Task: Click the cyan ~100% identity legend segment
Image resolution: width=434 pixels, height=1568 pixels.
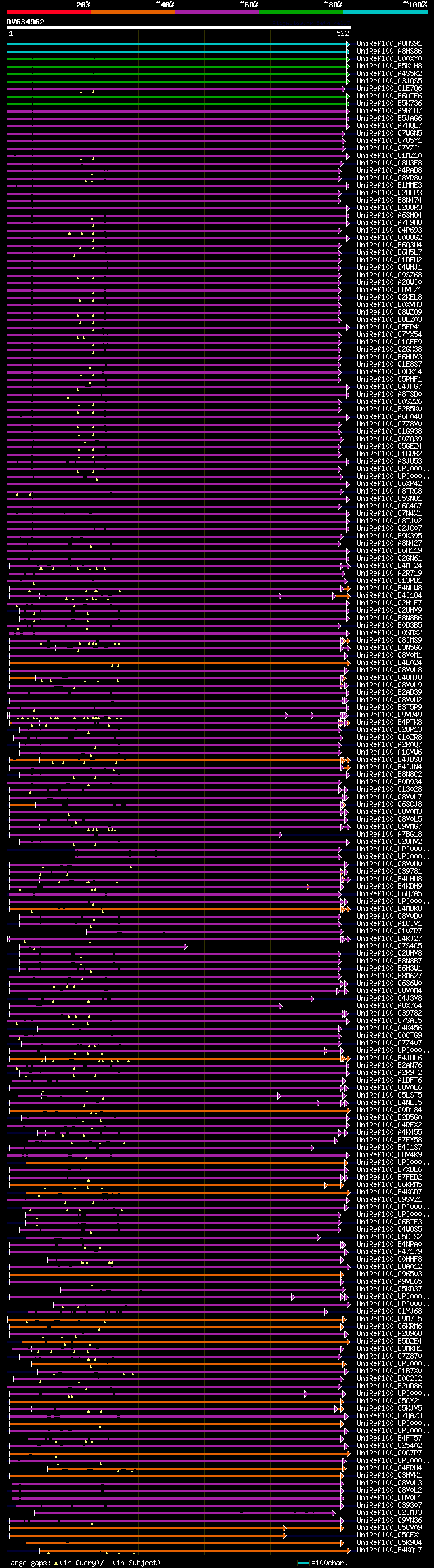Action: tap(385, 12)
